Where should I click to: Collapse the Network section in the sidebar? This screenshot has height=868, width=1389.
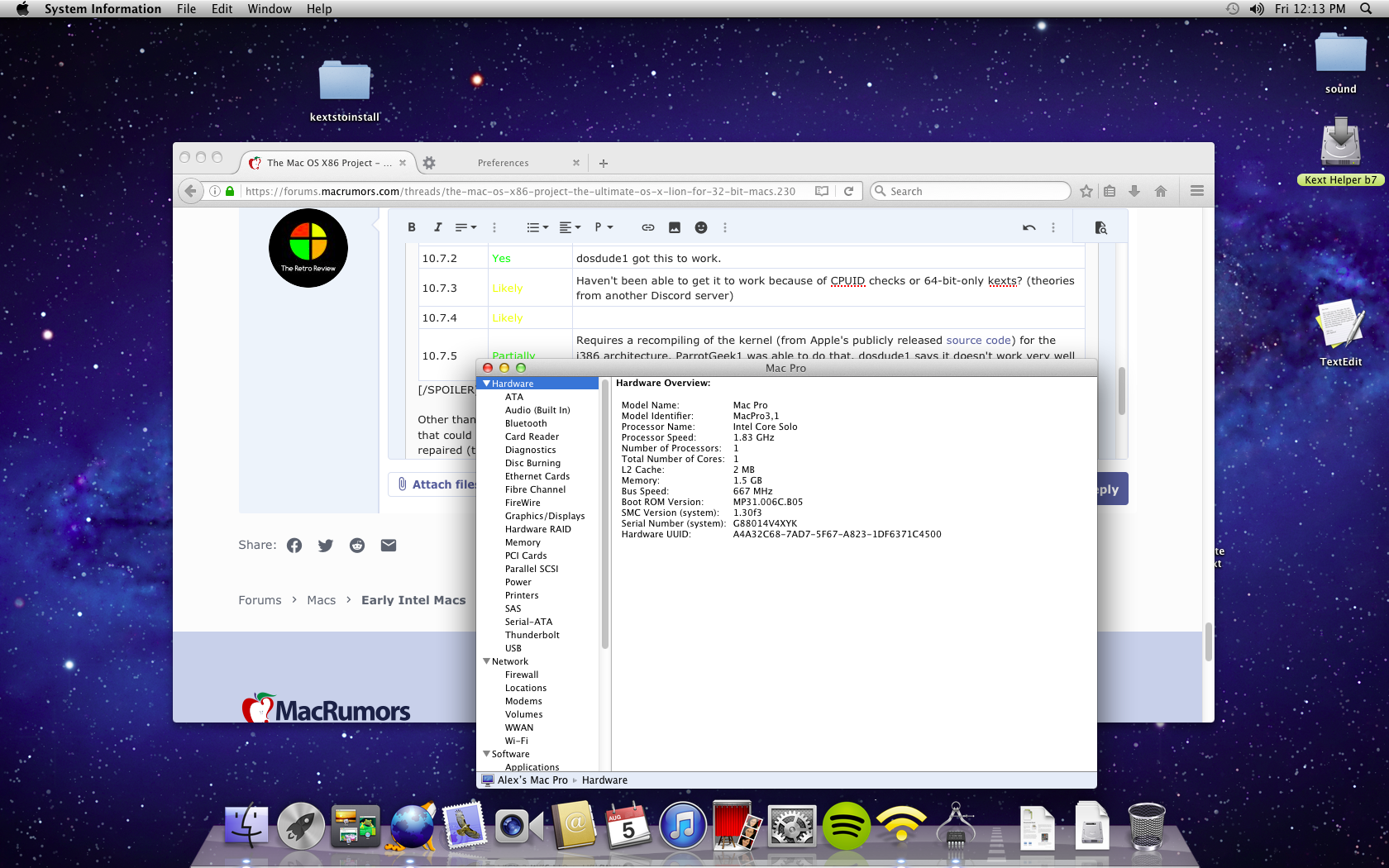(487, 661)
